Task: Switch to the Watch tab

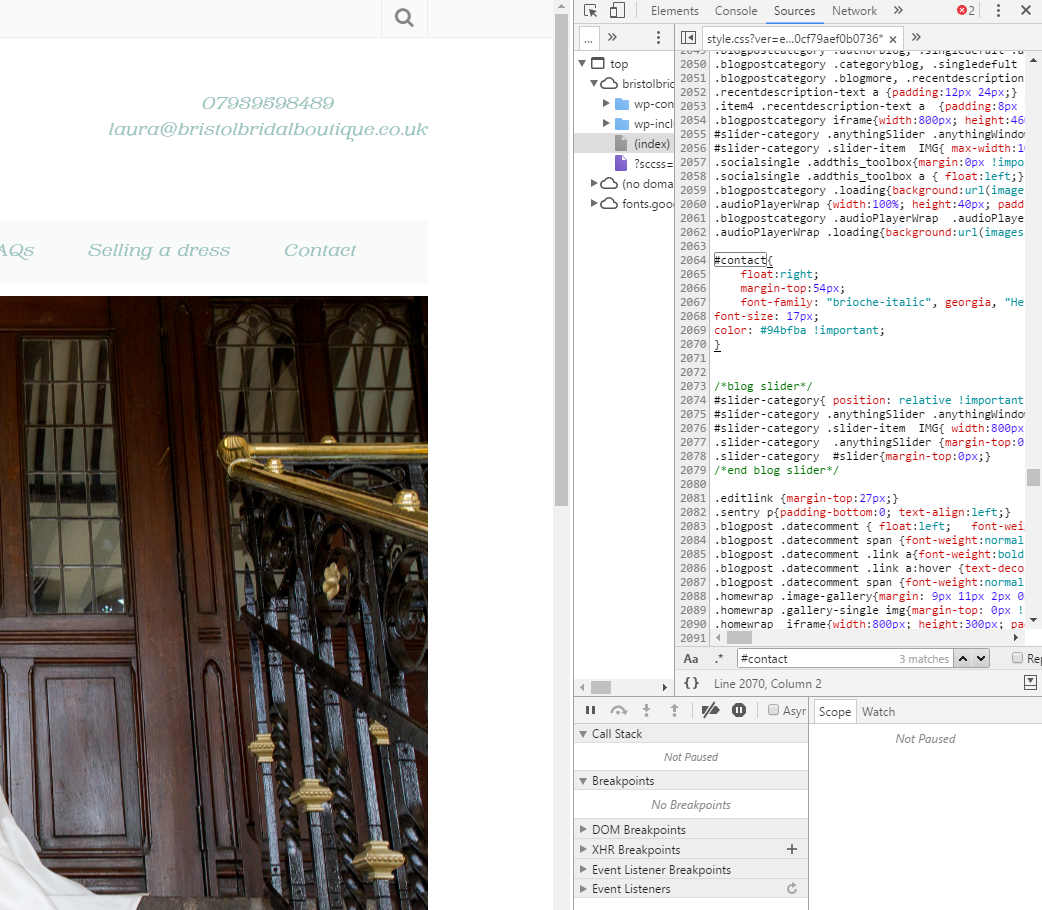Action: pos(879,712)
